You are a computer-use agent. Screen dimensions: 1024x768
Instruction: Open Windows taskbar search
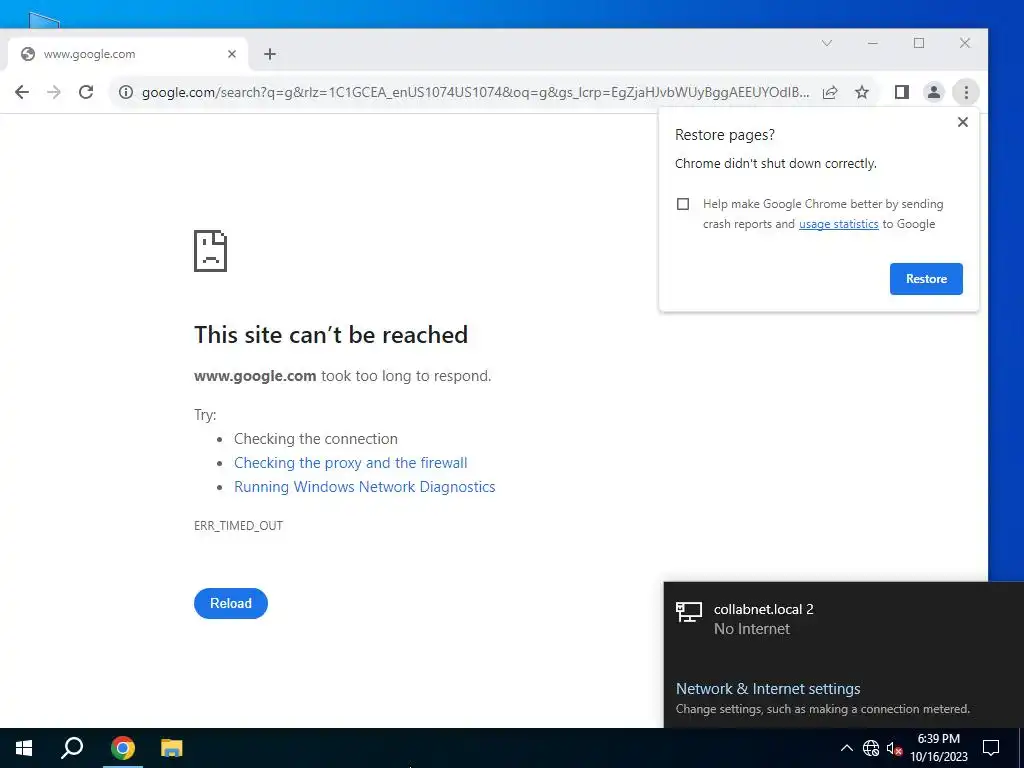(x=72, y=748)
